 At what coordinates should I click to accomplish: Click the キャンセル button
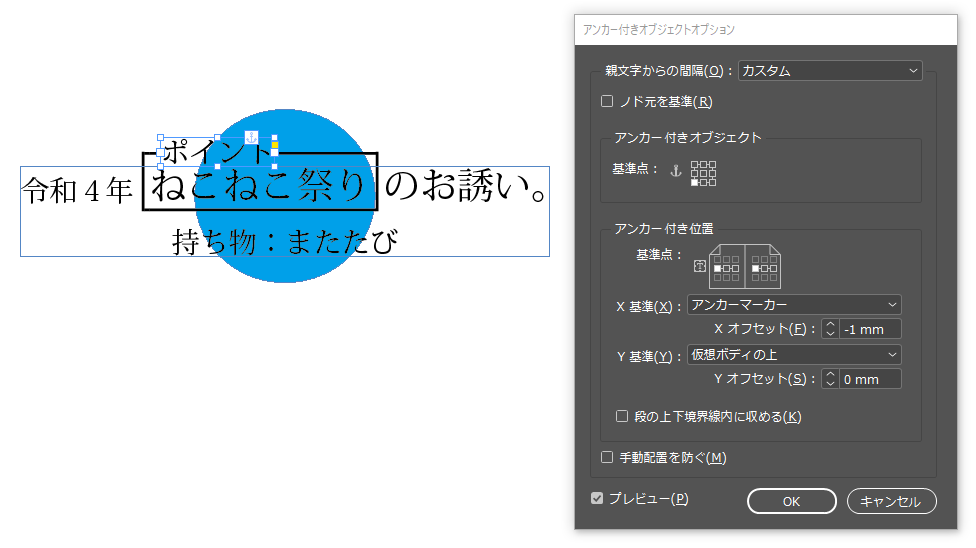pos(891,501)
